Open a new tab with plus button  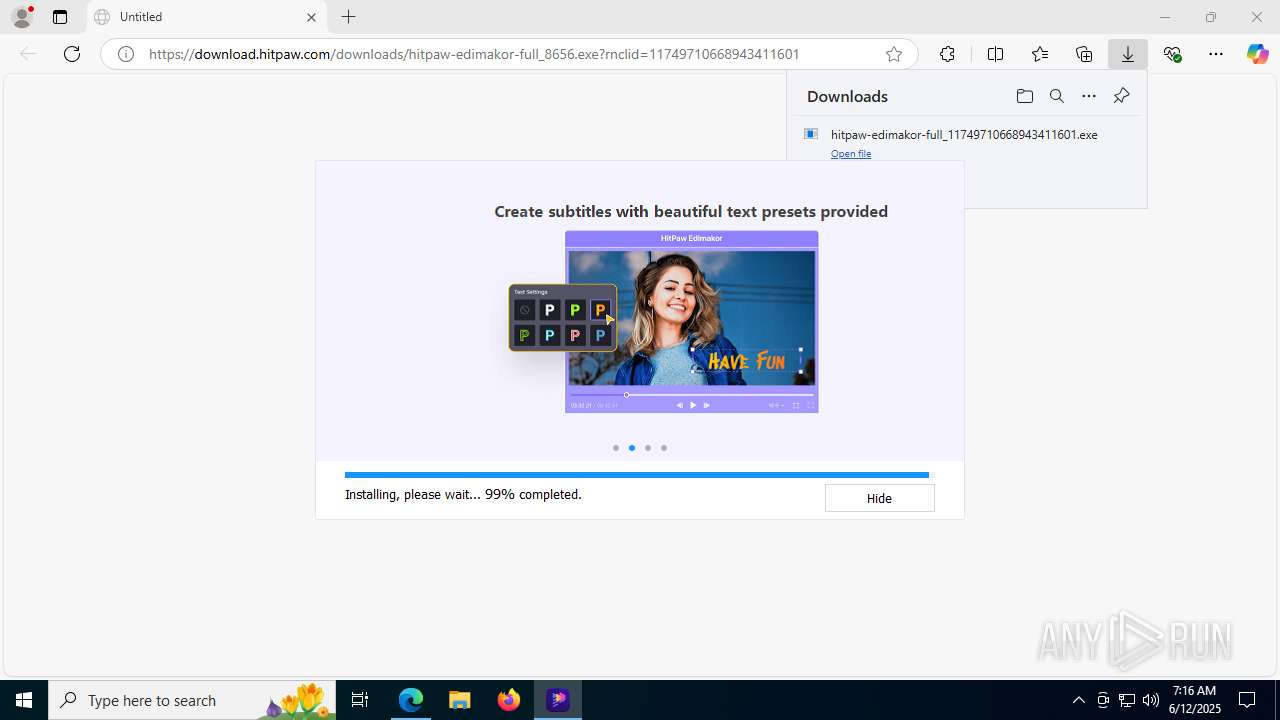(x=348, y=17)
